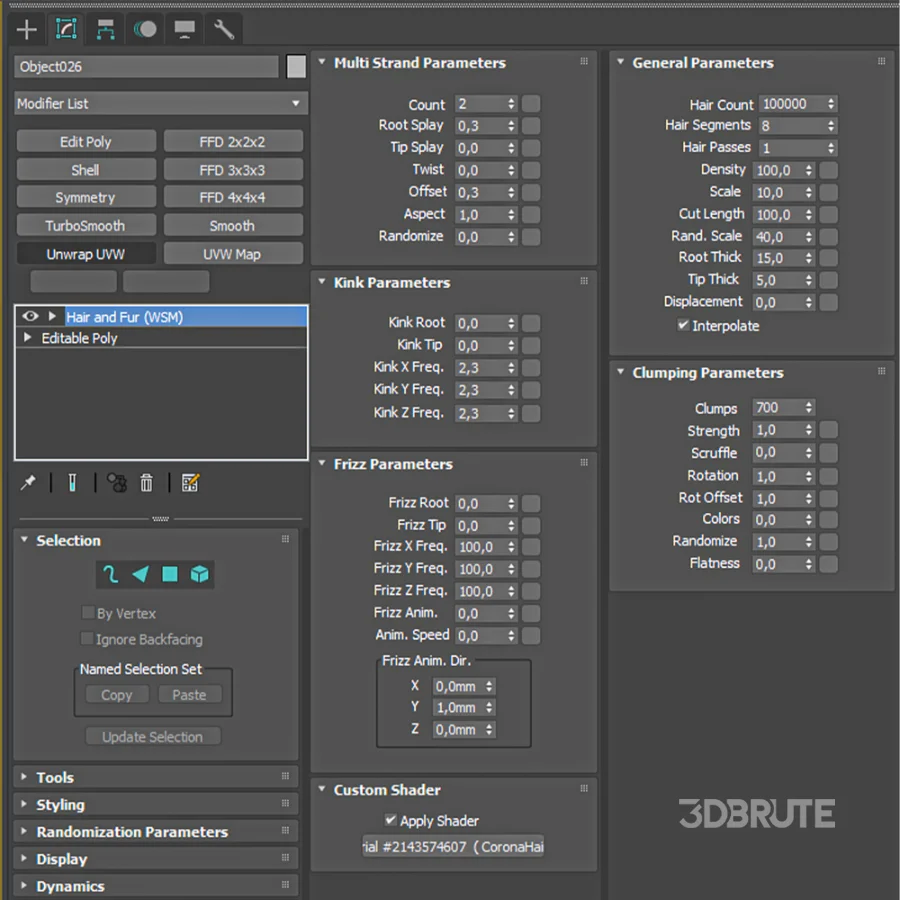Enable Ignore Backfacing checkbox
Image resolution: width=900 pixels, height=900 pixels.
(87, 638)
